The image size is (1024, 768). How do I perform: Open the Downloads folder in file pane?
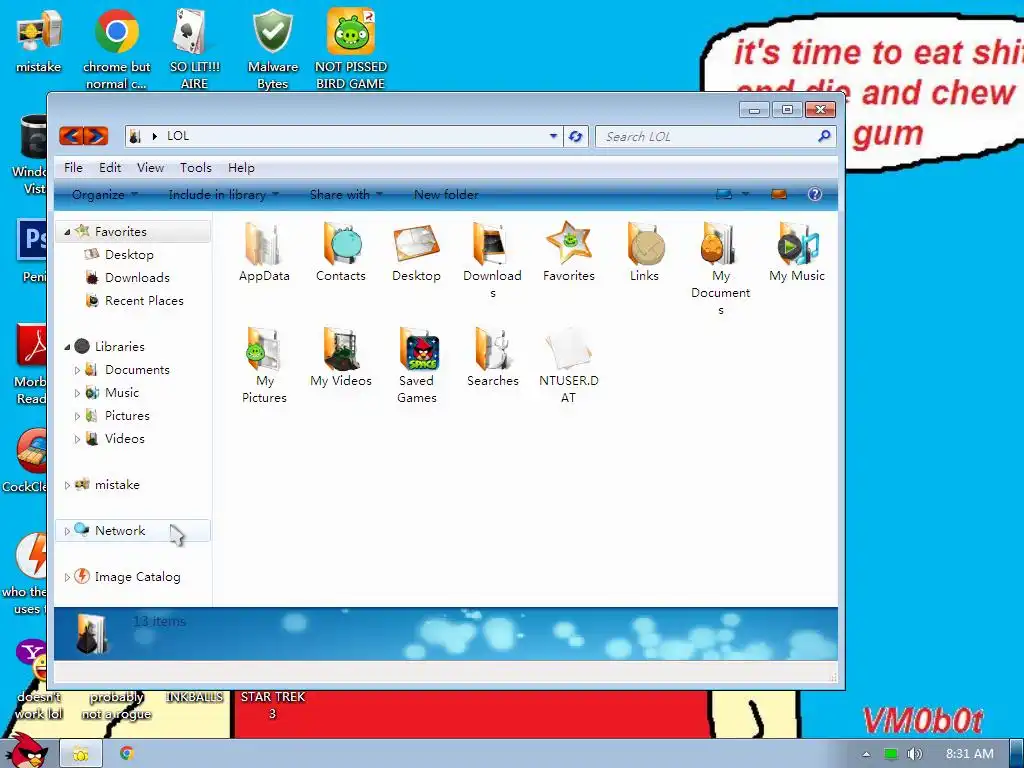click(492, 261)
